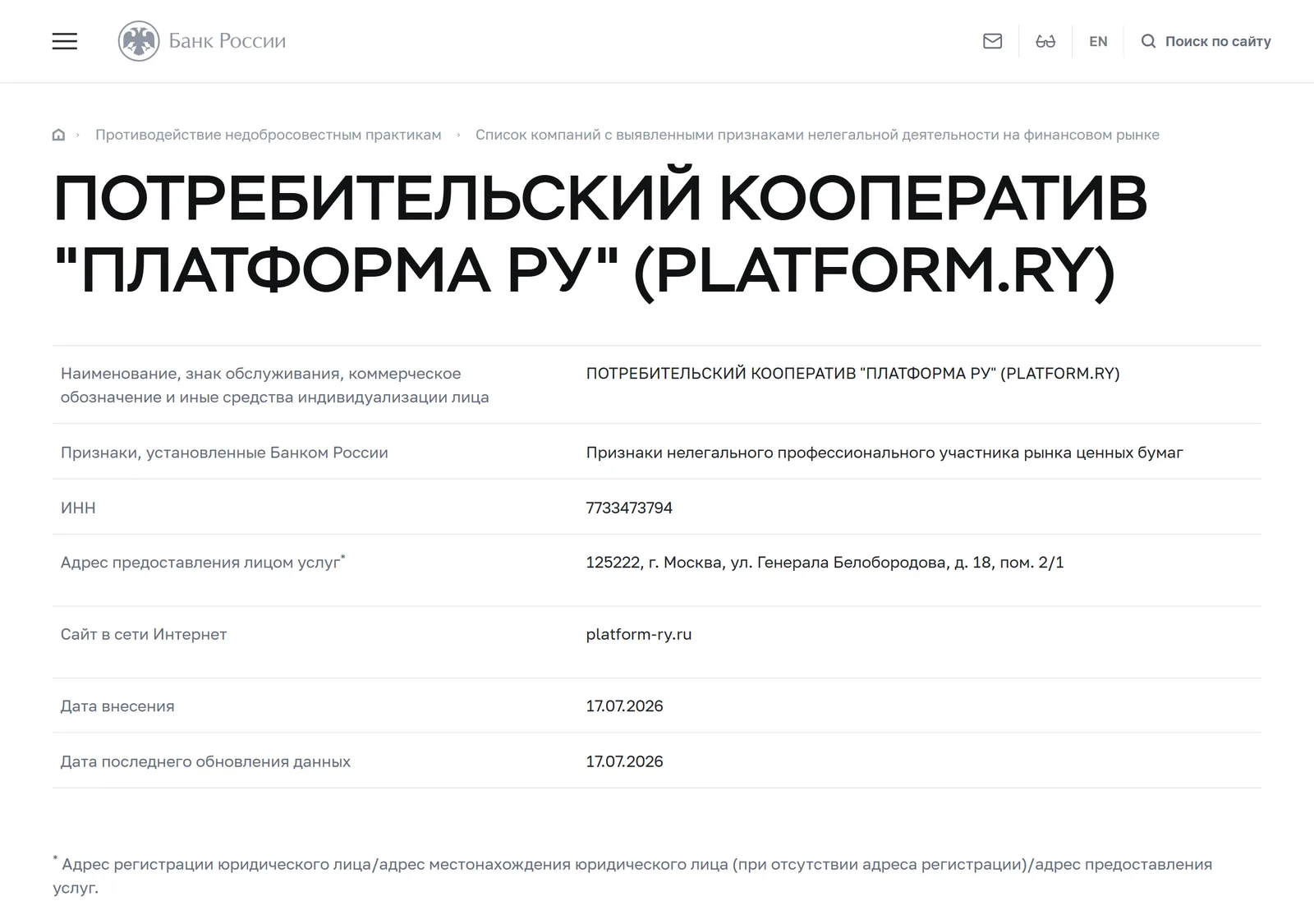Click the Адрес предоставления лицом услуг label

click(x=203, y=563)
